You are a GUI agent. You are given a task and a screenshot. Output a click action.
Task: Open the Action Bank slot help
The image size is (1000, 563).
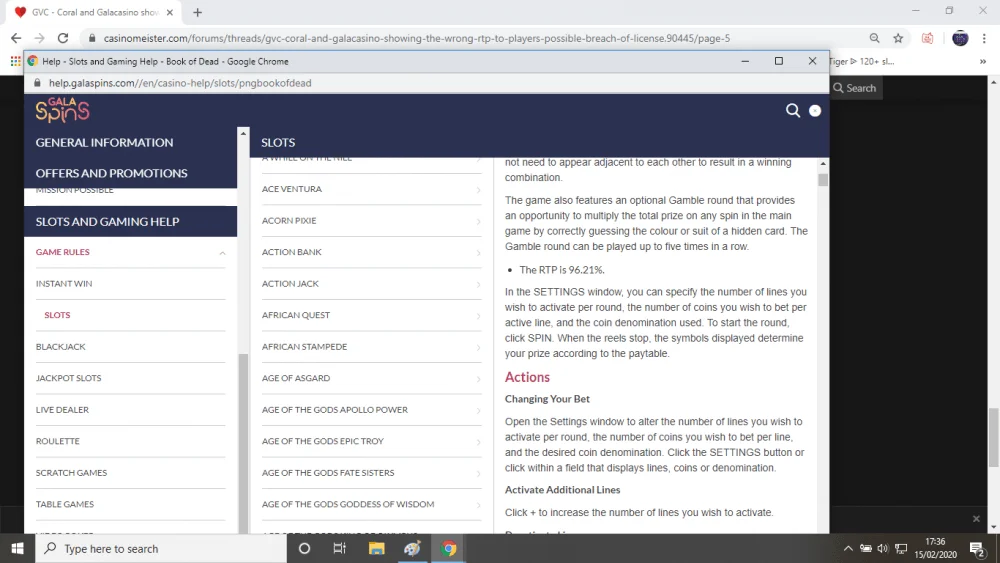tap(371, 252)
